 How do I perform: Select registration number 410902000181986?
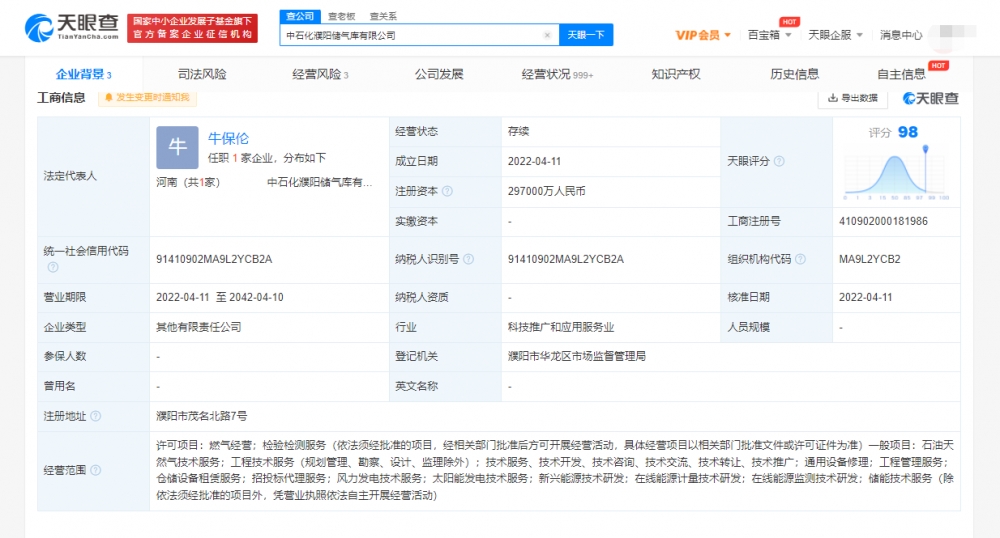click(x=883, y=221)
